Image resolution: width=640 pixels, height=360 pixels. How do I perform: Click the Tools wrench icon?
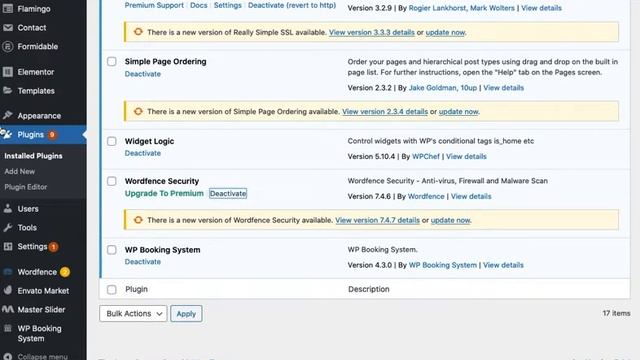tap(8, 227)
